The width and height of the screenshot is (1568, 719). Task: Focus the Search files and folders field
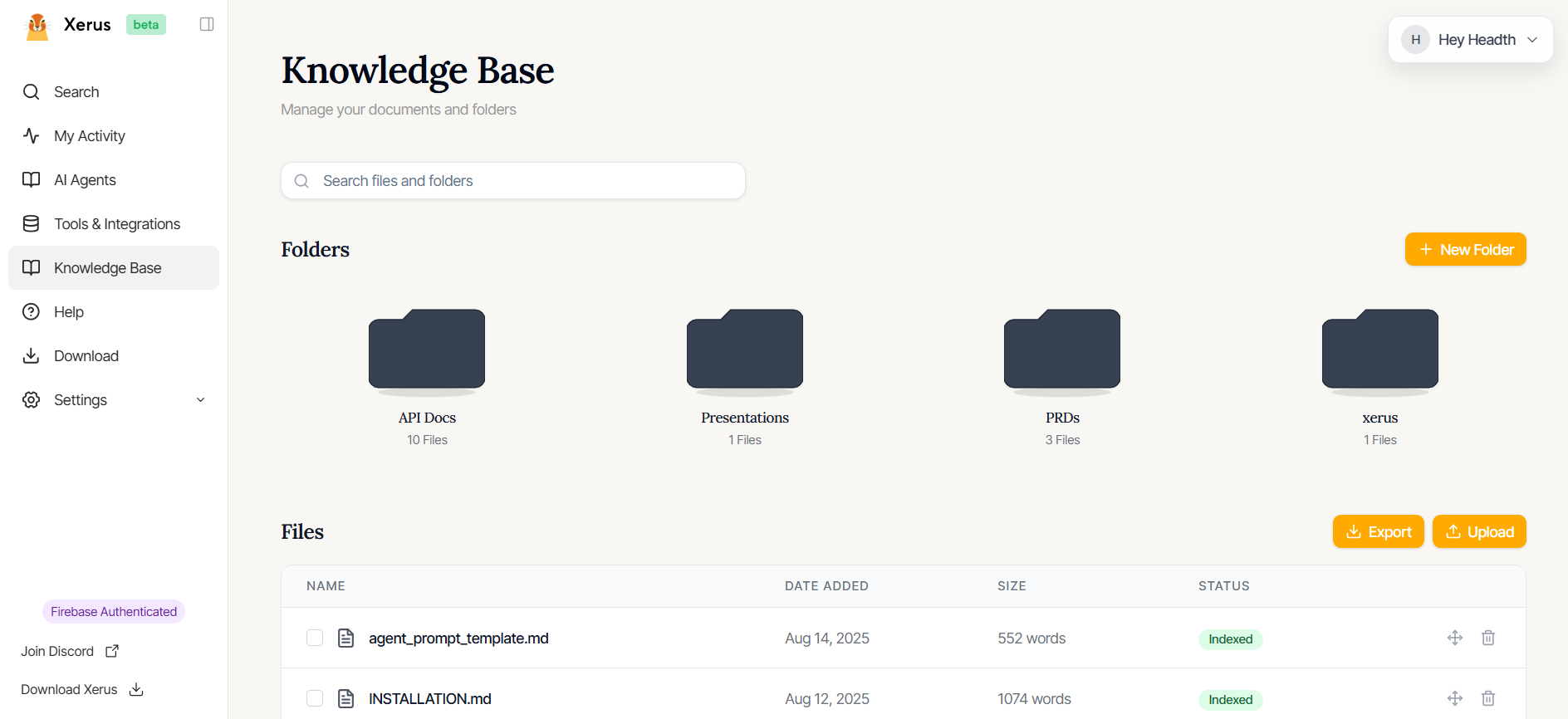(x=513, y=181)
